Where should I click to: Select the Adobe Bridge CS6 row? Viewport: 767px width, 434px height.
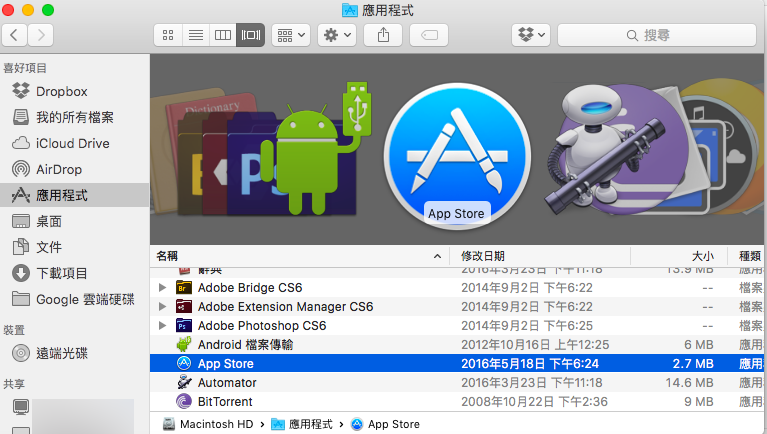pyautogui.click(x=458, y=288)
